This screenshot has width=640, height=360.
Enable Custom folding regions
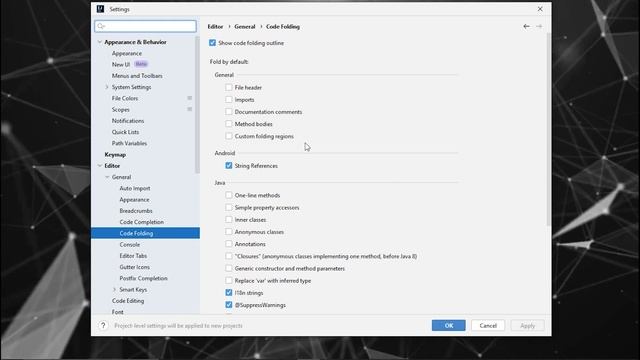(229, 136)
